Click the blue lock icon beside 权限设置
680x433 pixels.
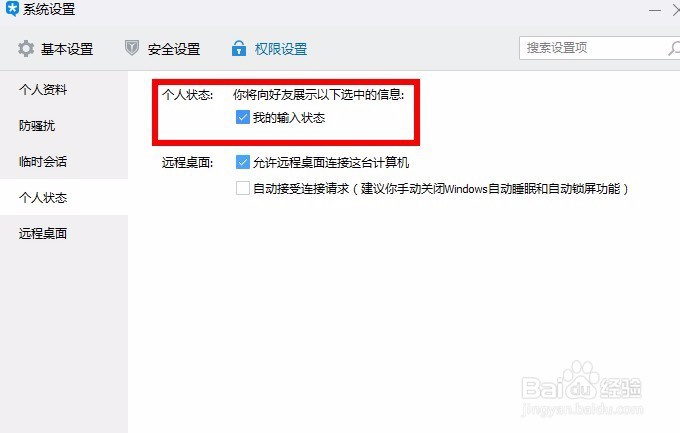[239, 48]
